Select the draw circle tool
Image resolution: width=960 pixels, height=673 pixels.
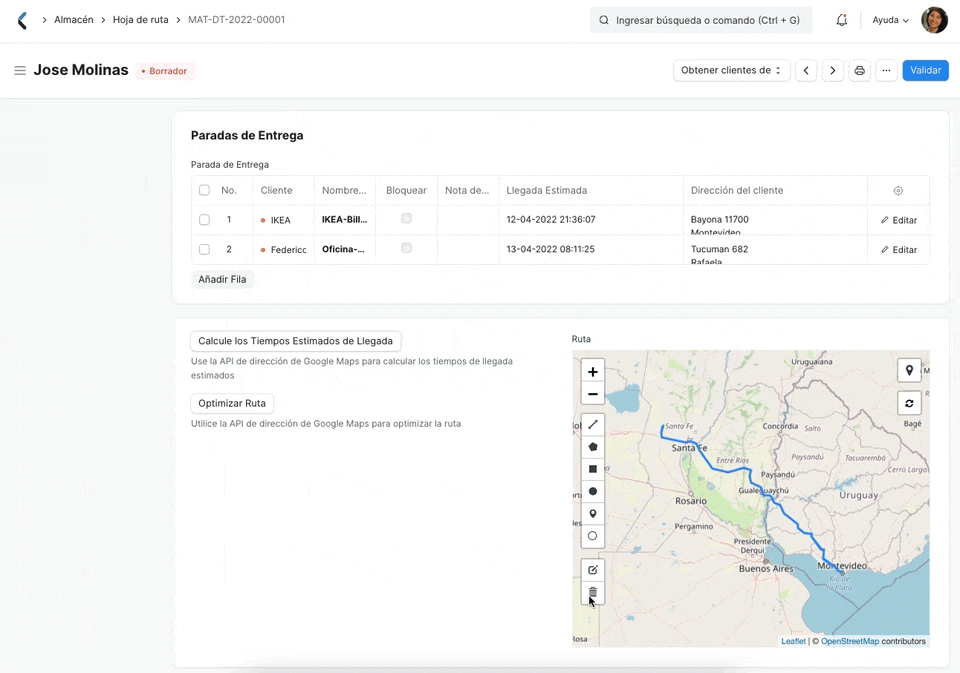[x=593, y=491]
